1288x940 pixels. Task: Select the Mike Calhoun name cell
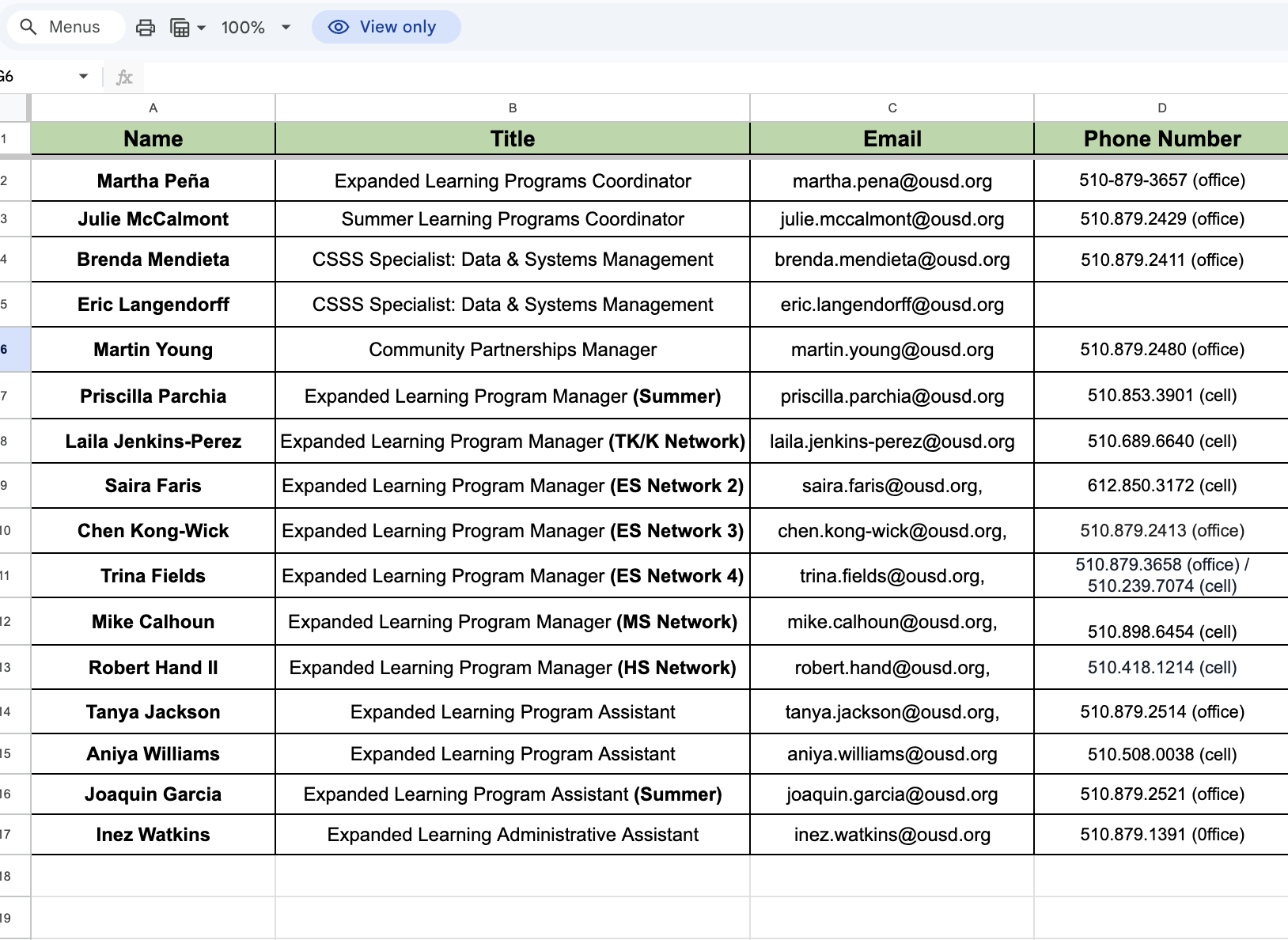pos(153,622)
